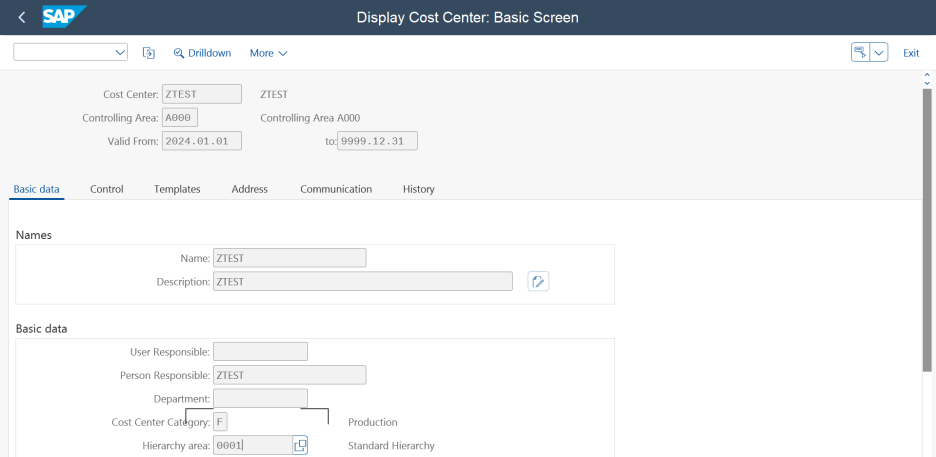Expand header using the down chevron

pyautogui.click(x=927, y=82)
